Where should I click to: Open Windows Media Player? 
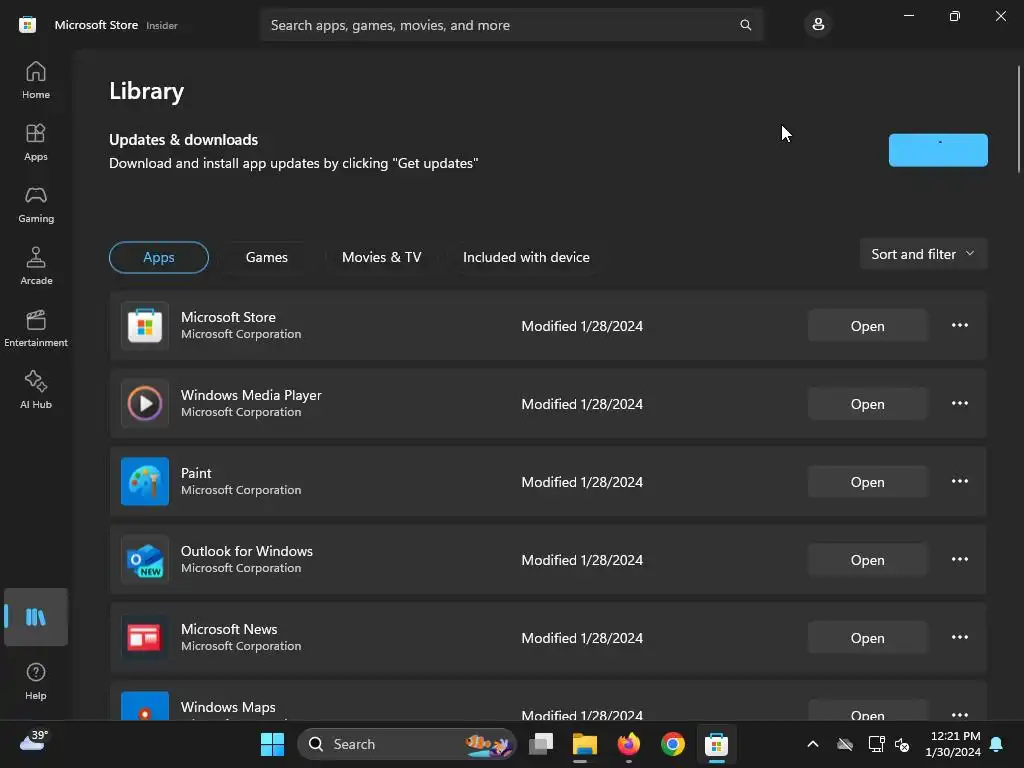[x=867, y=404]
